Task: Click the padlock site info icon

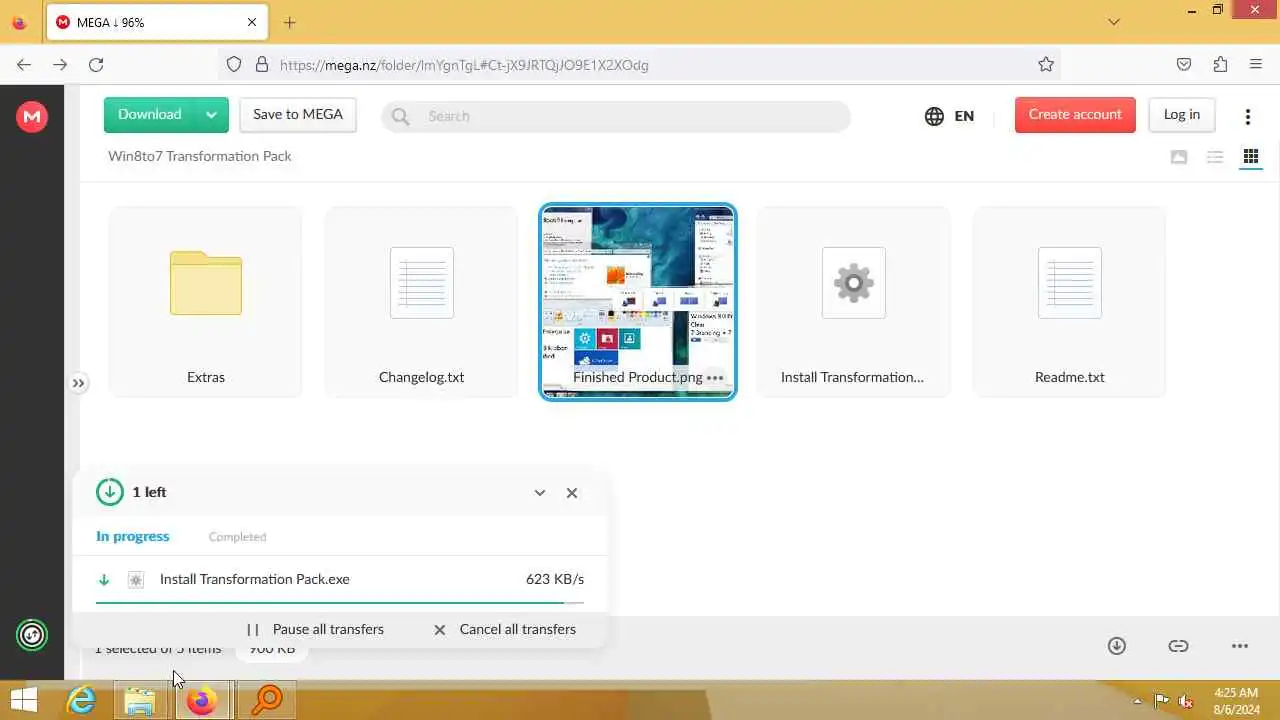Action: 262,65
